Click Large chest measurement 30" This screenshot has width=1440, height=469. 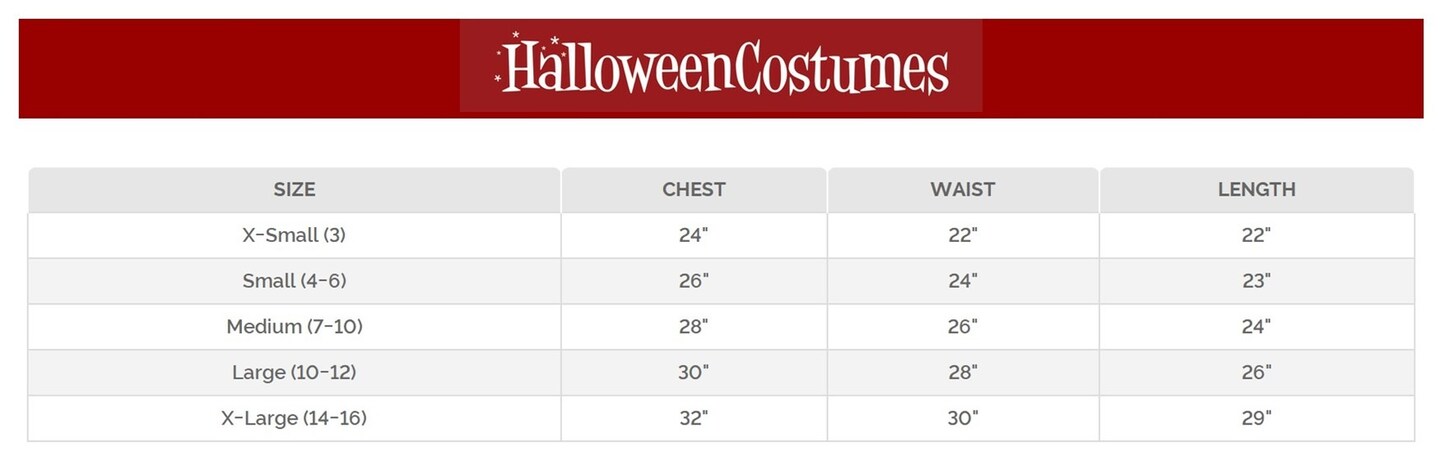pos(693,373)
